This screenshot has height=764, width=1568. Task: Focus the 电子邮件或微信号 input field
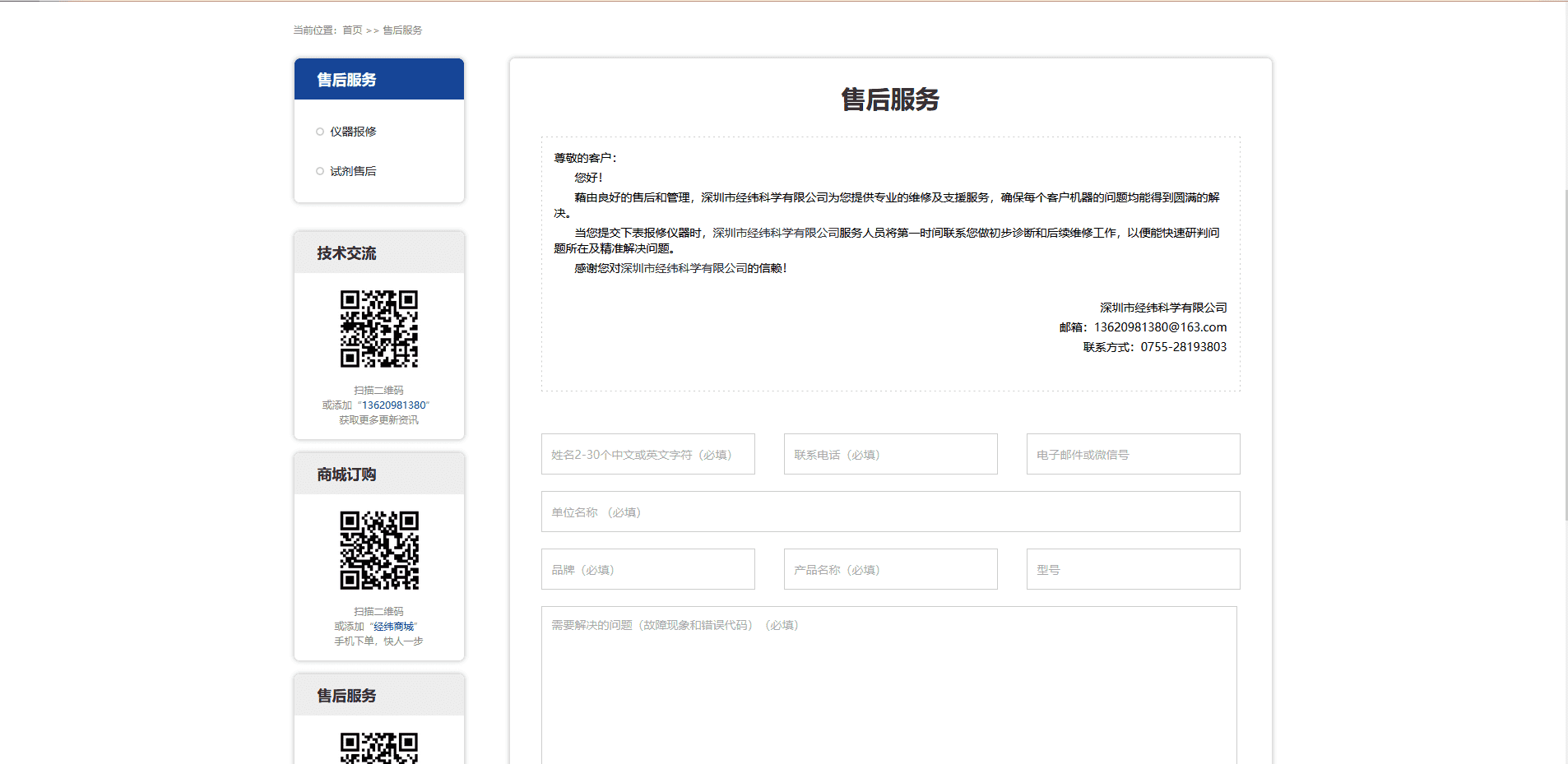click(x=1133, y=454)
